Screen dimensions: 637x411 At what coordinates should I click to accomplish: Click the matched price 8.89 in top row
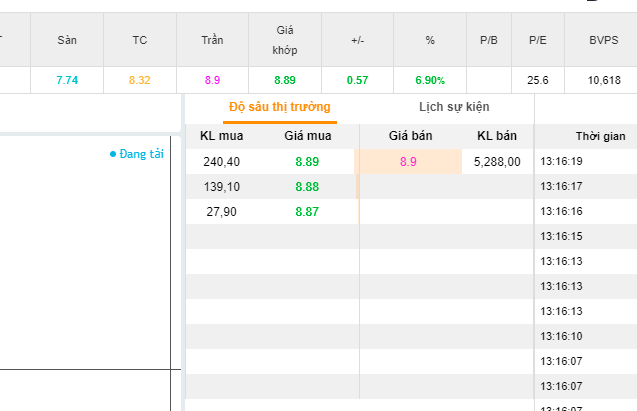pos(284,80)
